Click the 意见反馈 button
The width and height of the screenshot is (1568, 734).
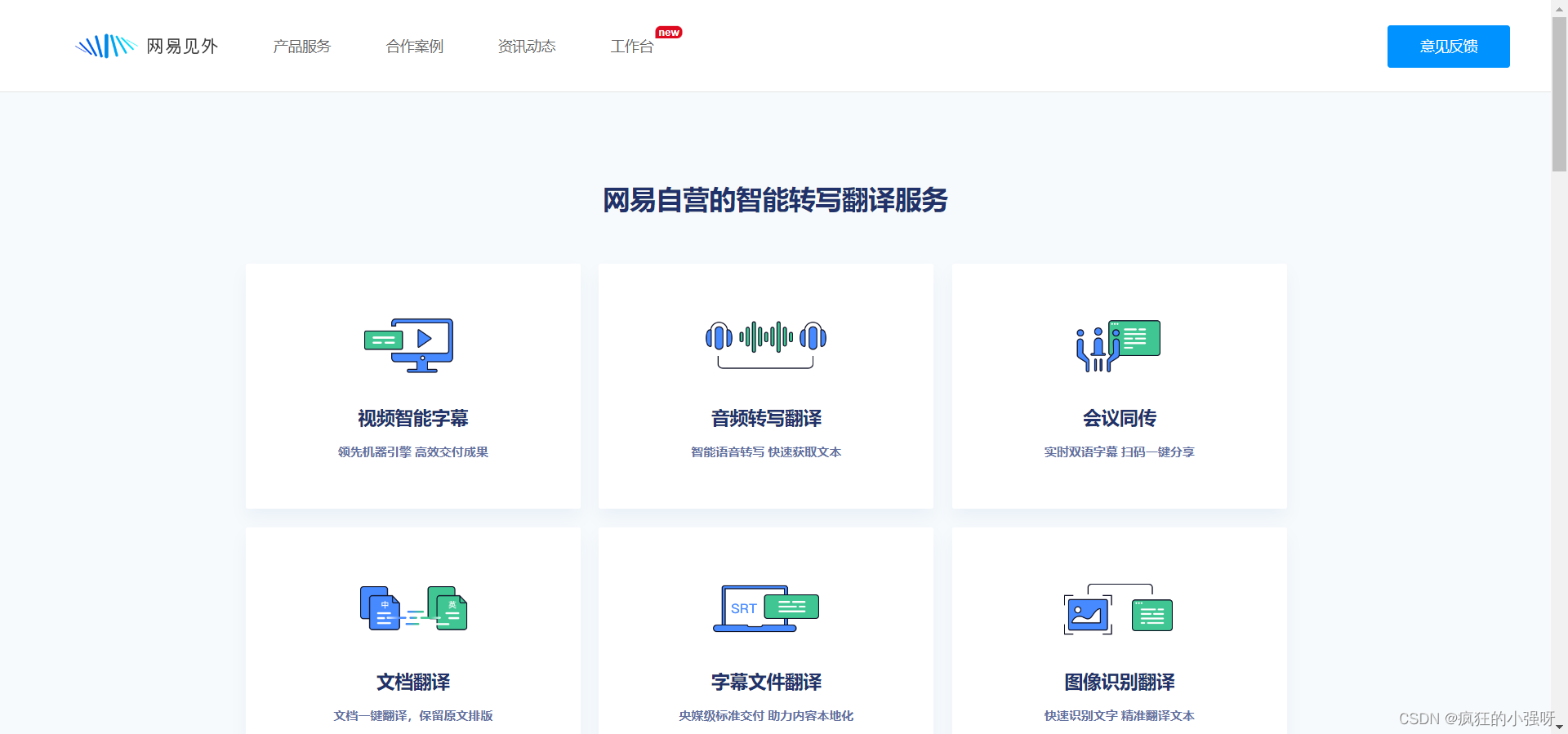click(1448, 47)
